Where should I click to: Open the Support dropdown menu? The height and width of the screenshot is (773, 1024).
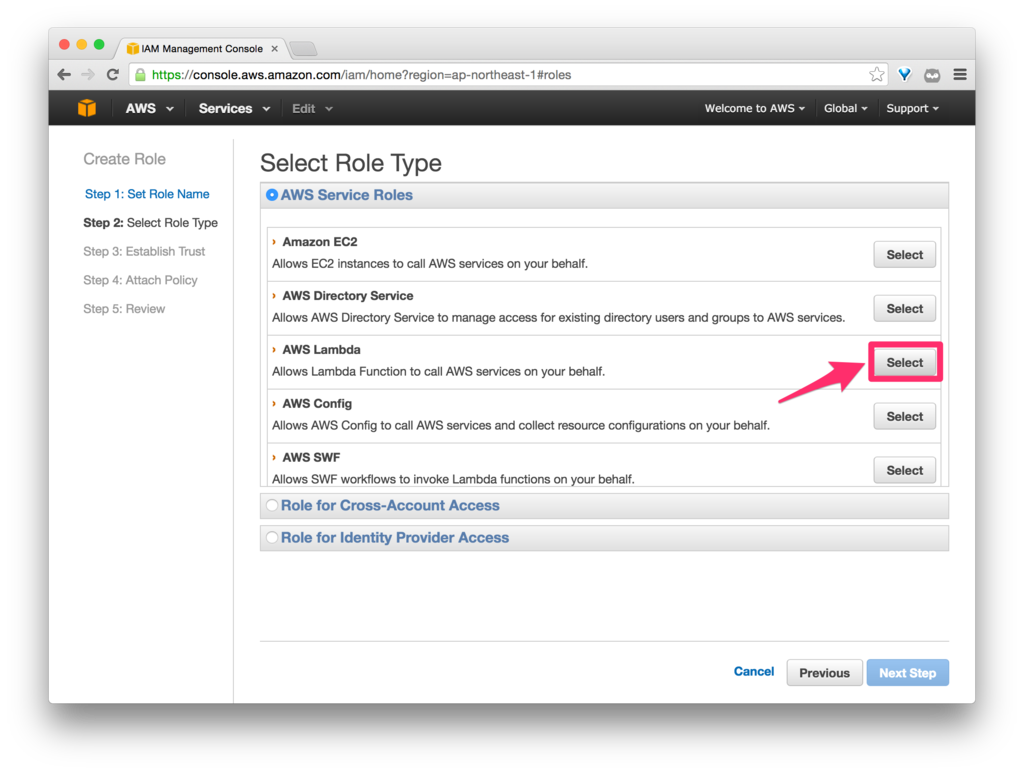click(x=912, y=108)
